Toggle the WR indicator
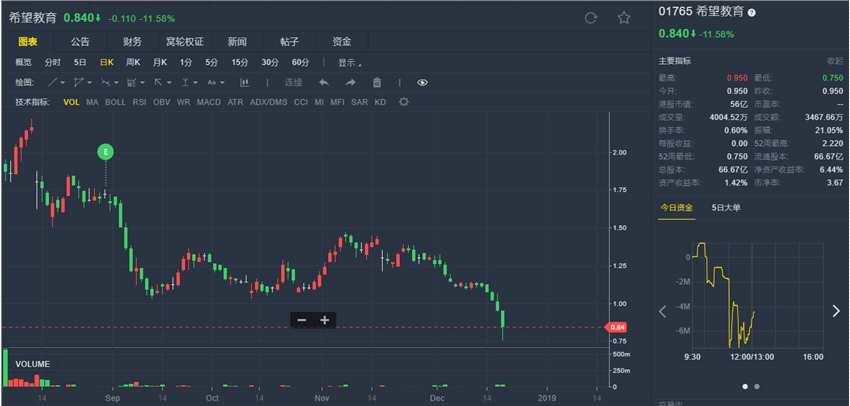 tap(183, 102)
